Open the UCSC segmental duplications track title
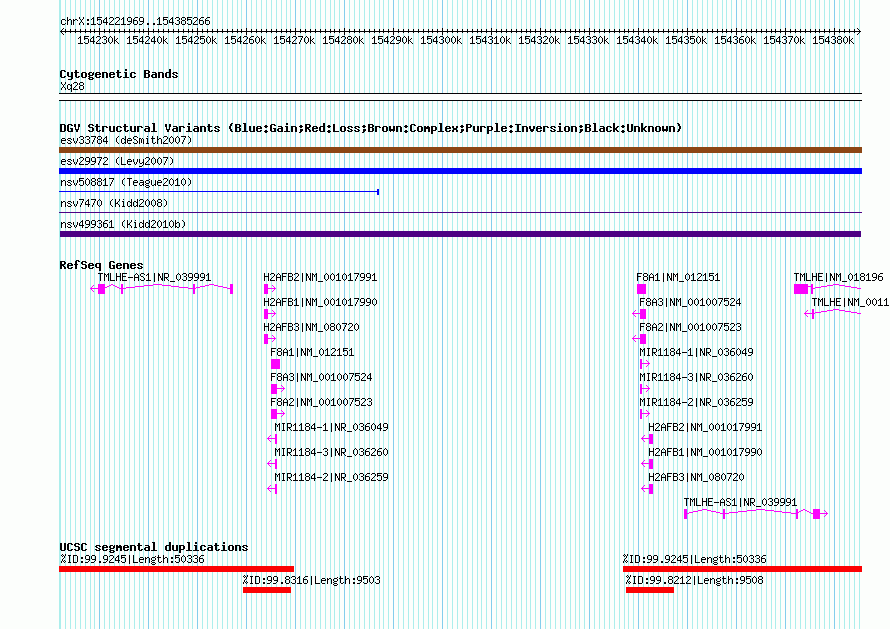The image size is (890, 629). pos(154,547)
